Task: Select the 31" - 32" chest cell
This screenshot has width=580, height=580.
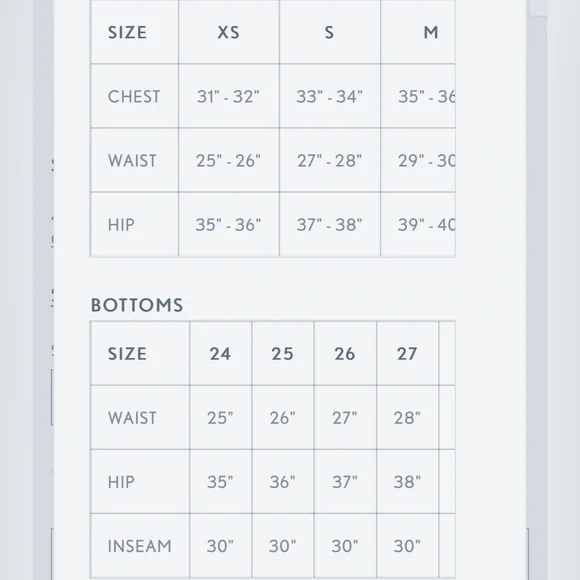Action: (228, 97)
